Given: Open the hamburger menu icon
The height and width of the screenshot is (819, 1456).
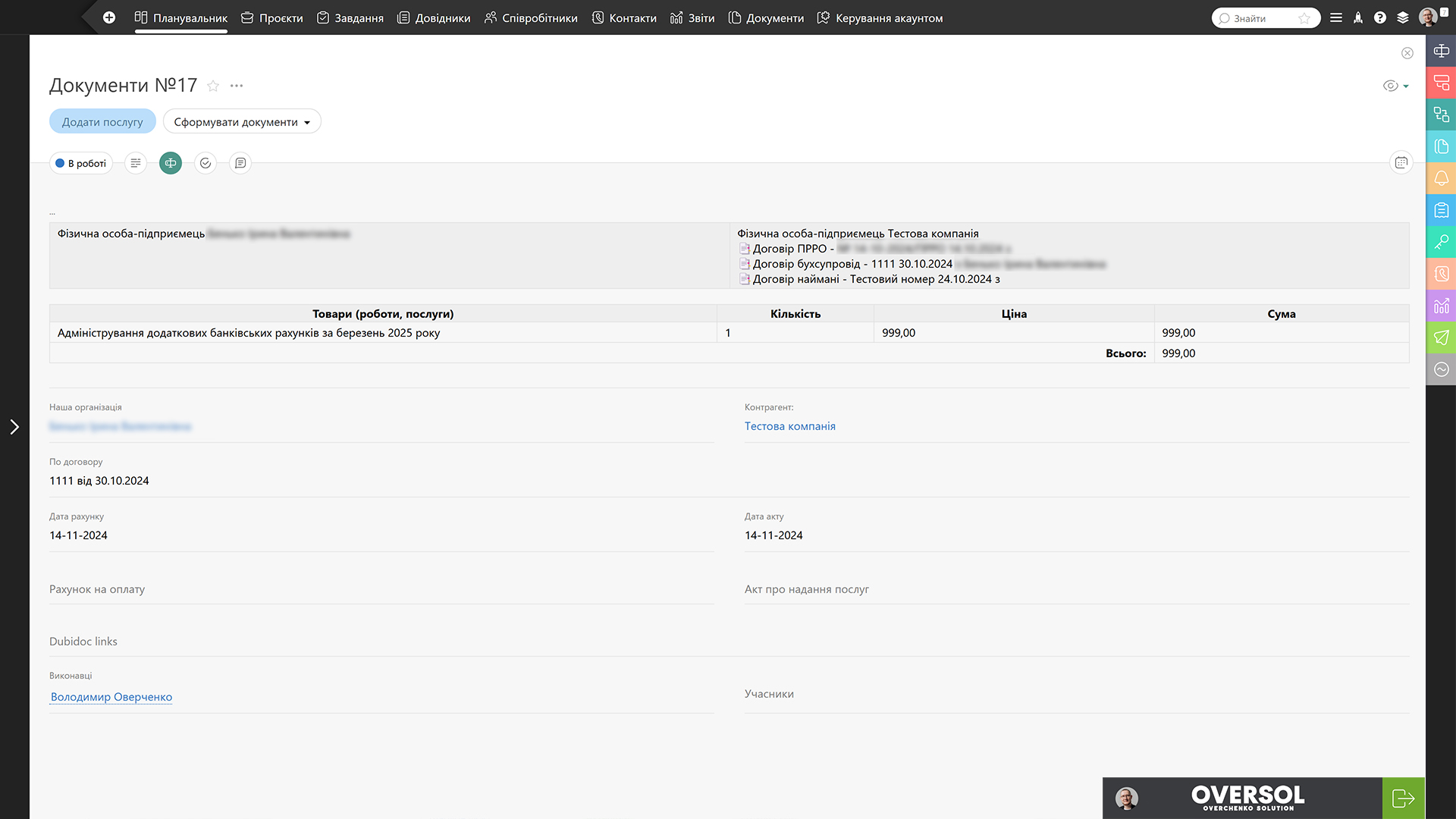Looking at the screenshot, I should coord(1336,17).
